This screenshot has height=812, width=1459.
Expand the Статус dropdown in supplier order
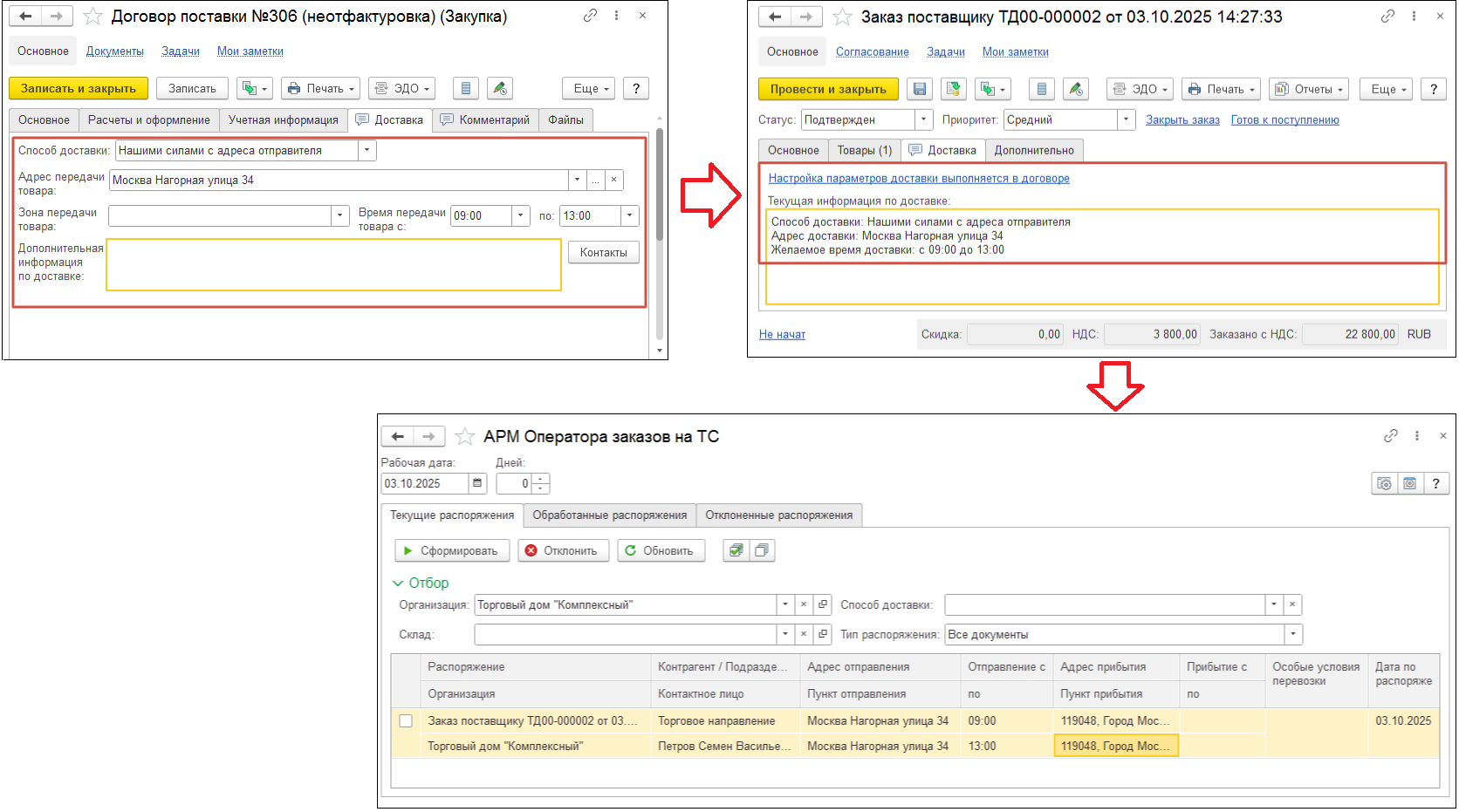point(923,119)
